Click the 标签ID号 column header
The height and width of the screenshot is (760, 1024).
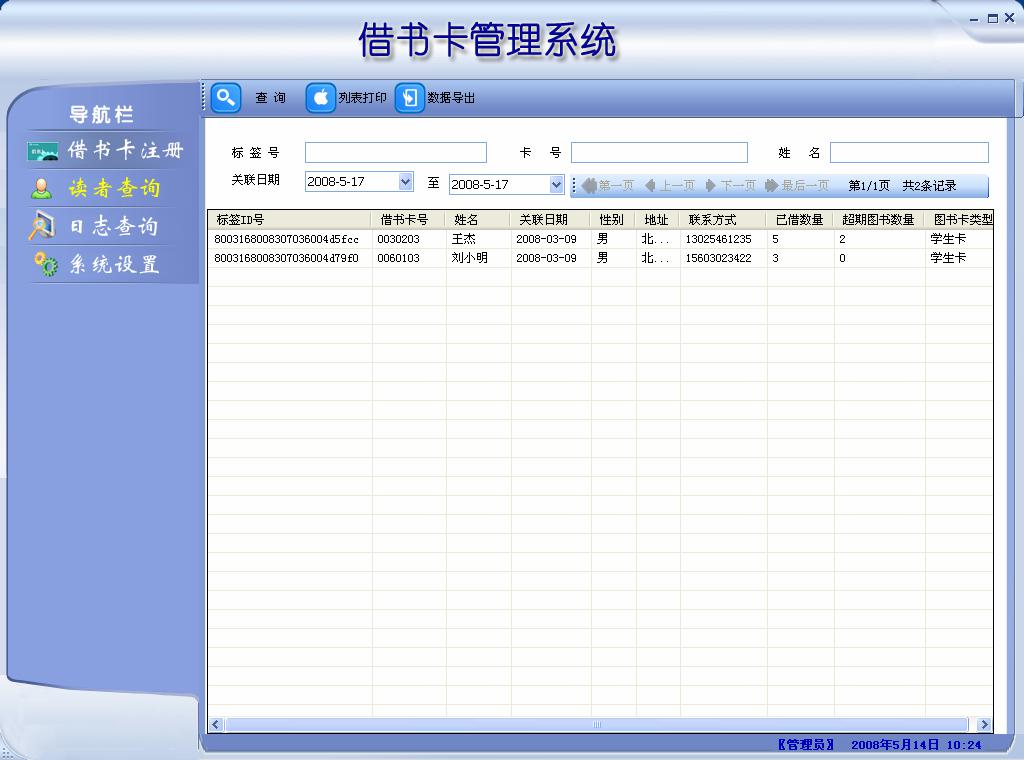(289, 220)
